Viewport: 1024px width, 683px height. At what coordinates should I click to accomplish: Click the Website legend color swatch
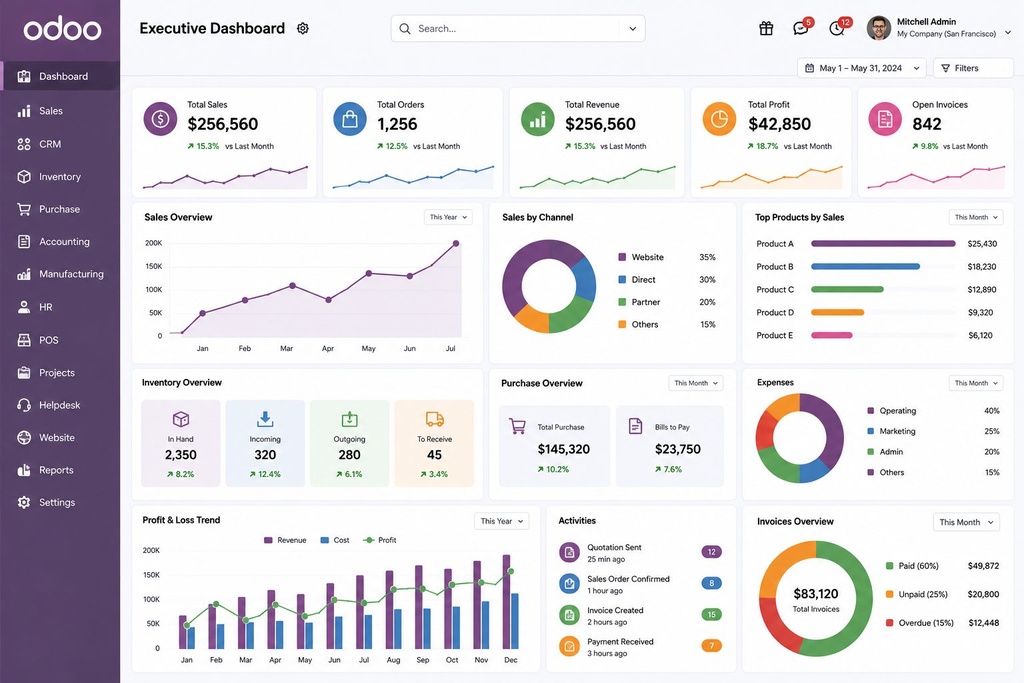622,257
